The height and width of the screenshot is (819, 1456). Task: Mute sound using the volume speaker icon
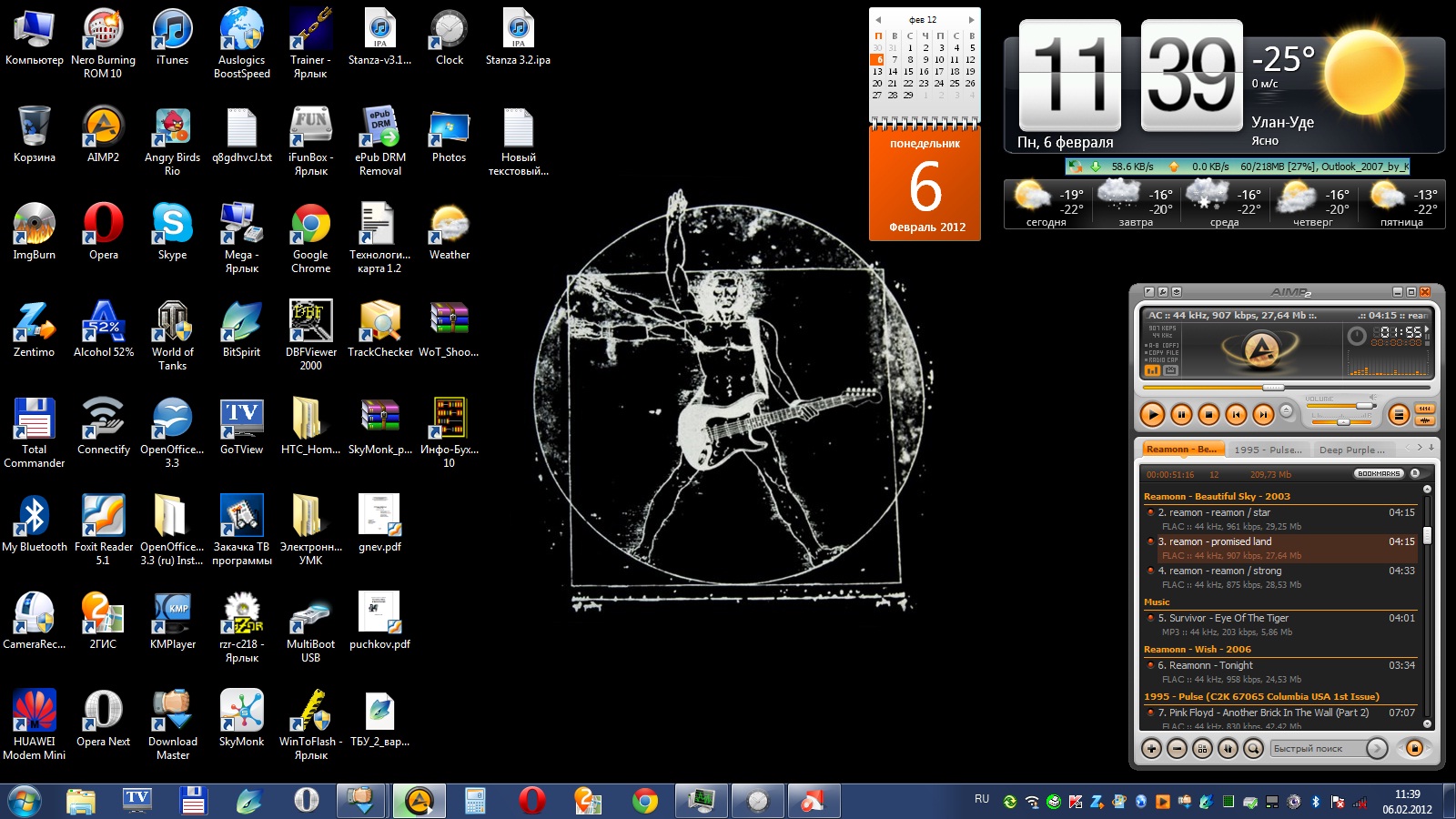click(1373, 398)
